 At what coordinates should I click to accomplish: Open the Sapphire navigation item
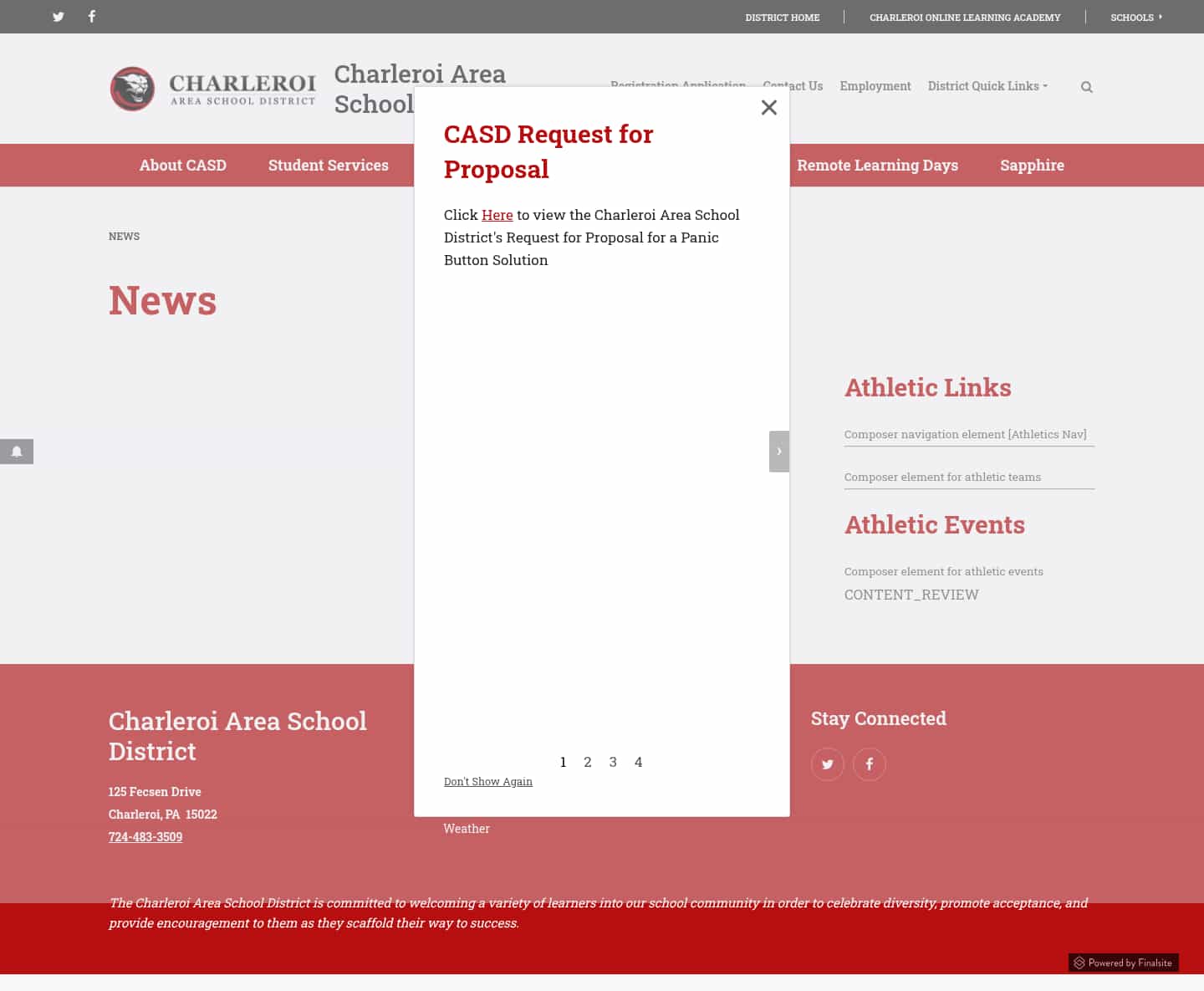1032,165
